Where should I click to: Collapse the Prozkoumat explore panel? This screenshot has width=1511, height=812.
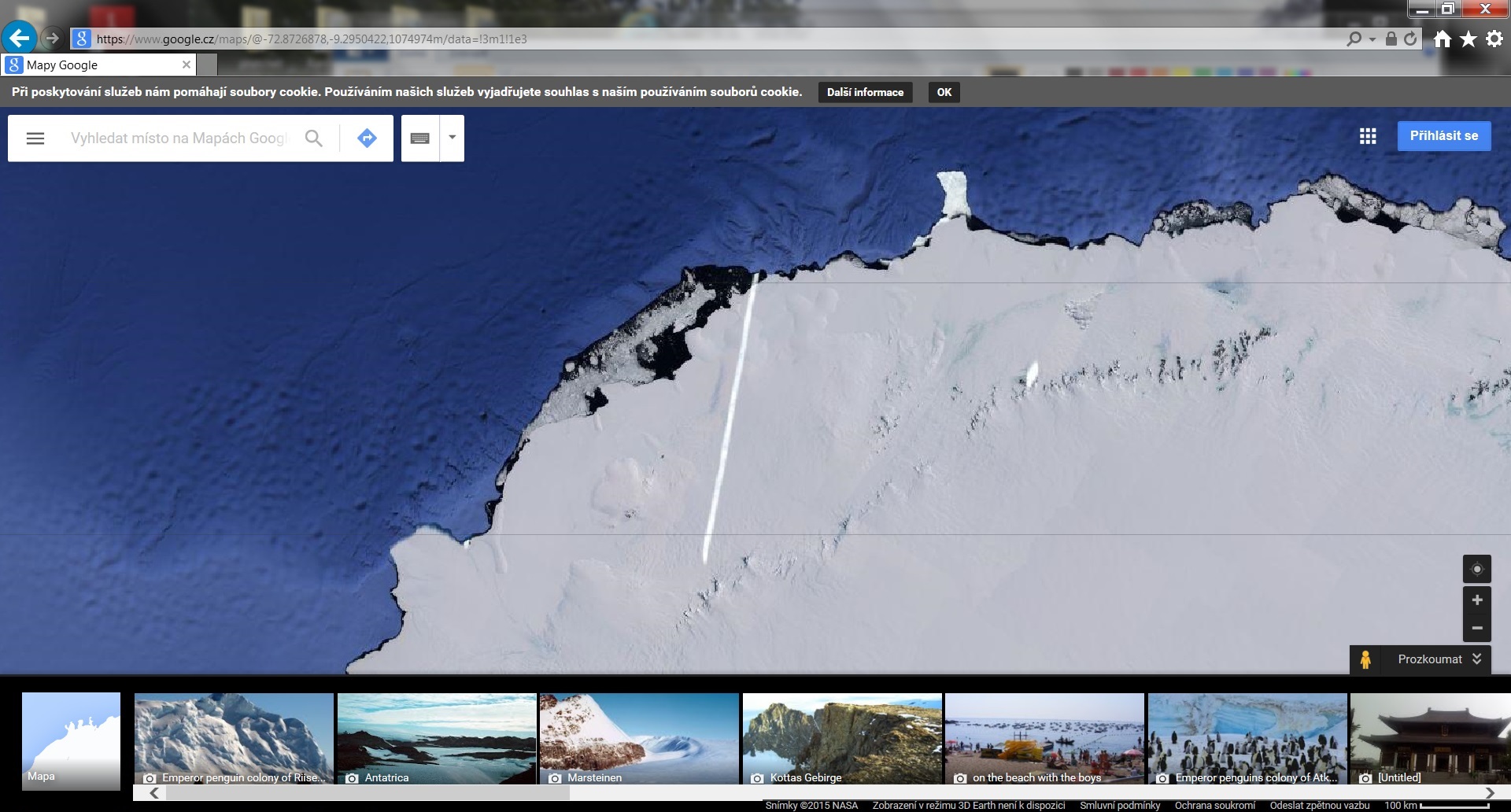[1476, 659]
